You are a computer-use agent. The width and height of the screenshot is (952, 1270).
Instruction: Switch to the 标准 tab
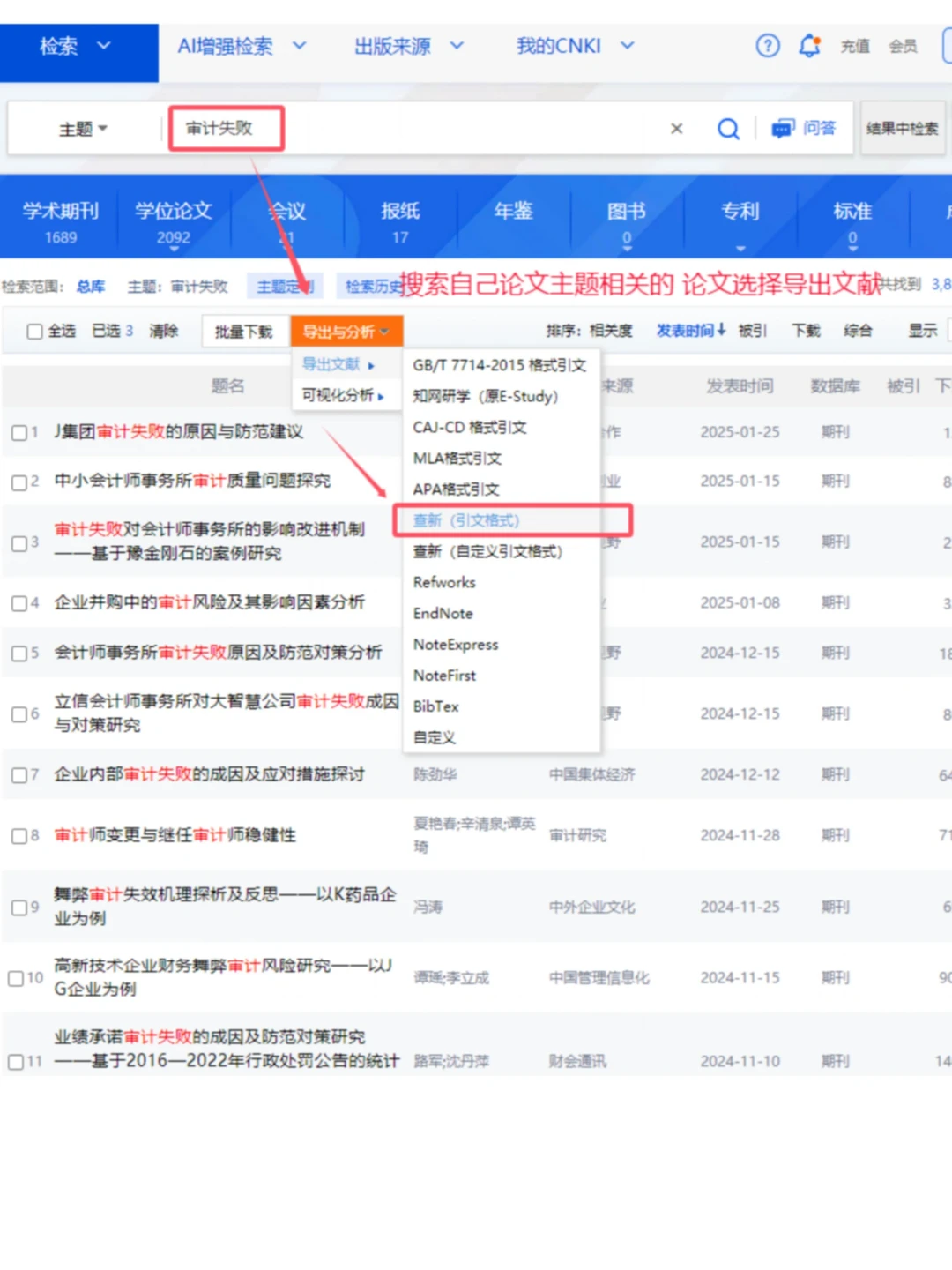click(852, 221)
